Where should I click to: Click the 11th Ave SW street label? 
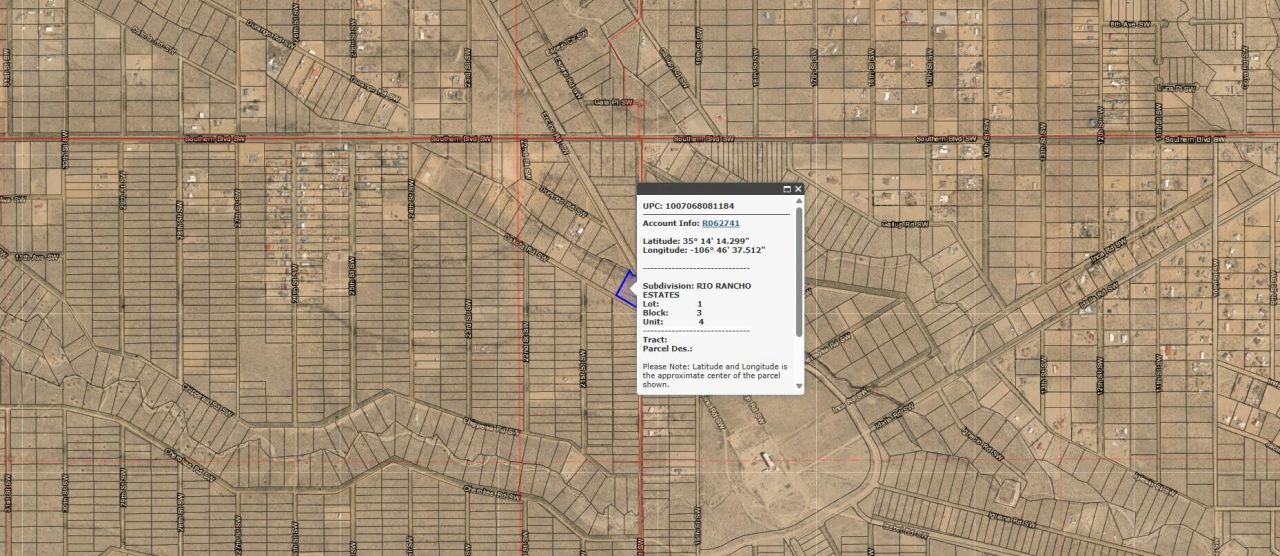tap(38, 257)
